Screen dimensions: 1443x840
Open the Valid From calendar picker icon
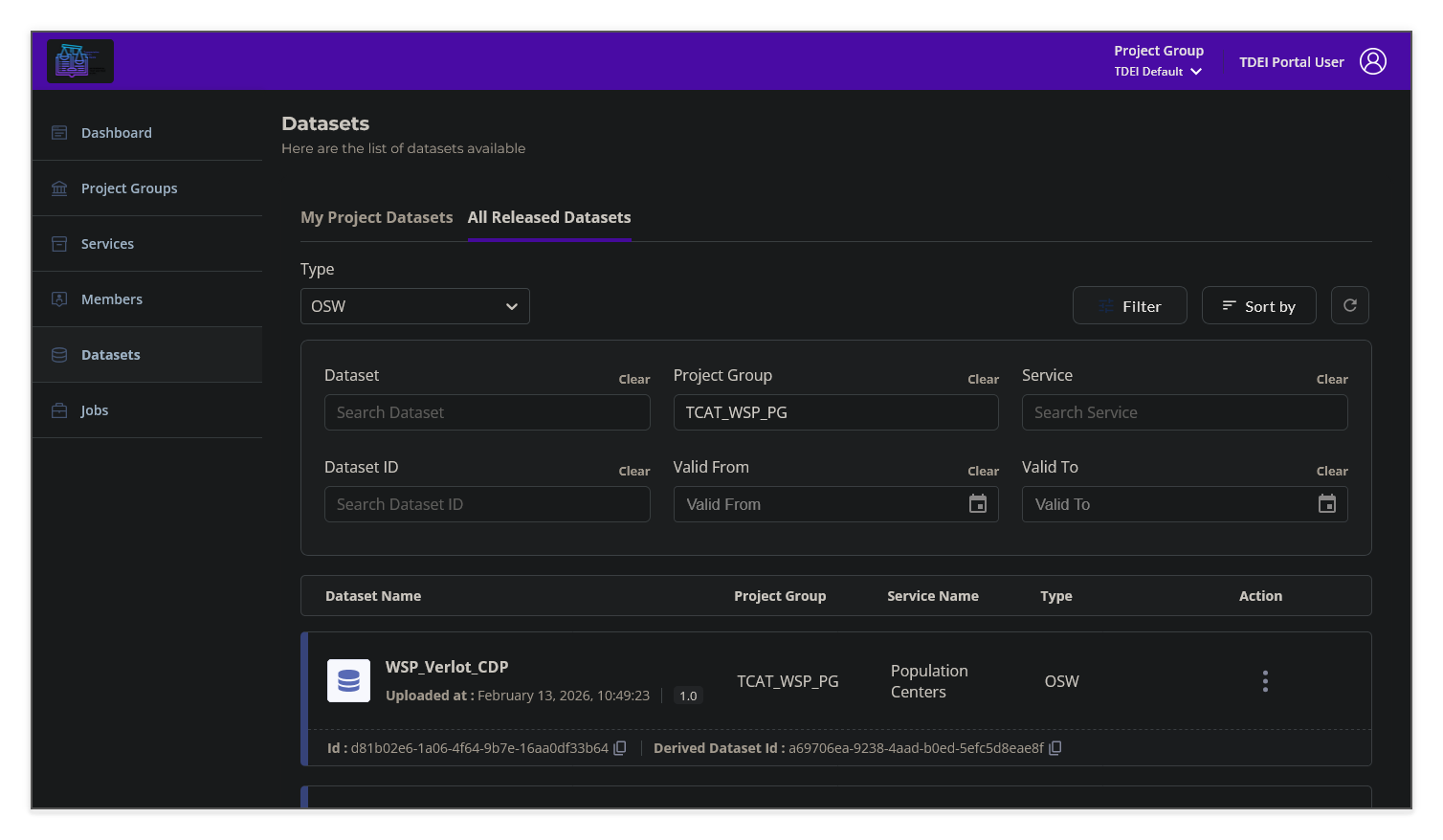pyautogui.click(x=977, y=503)
